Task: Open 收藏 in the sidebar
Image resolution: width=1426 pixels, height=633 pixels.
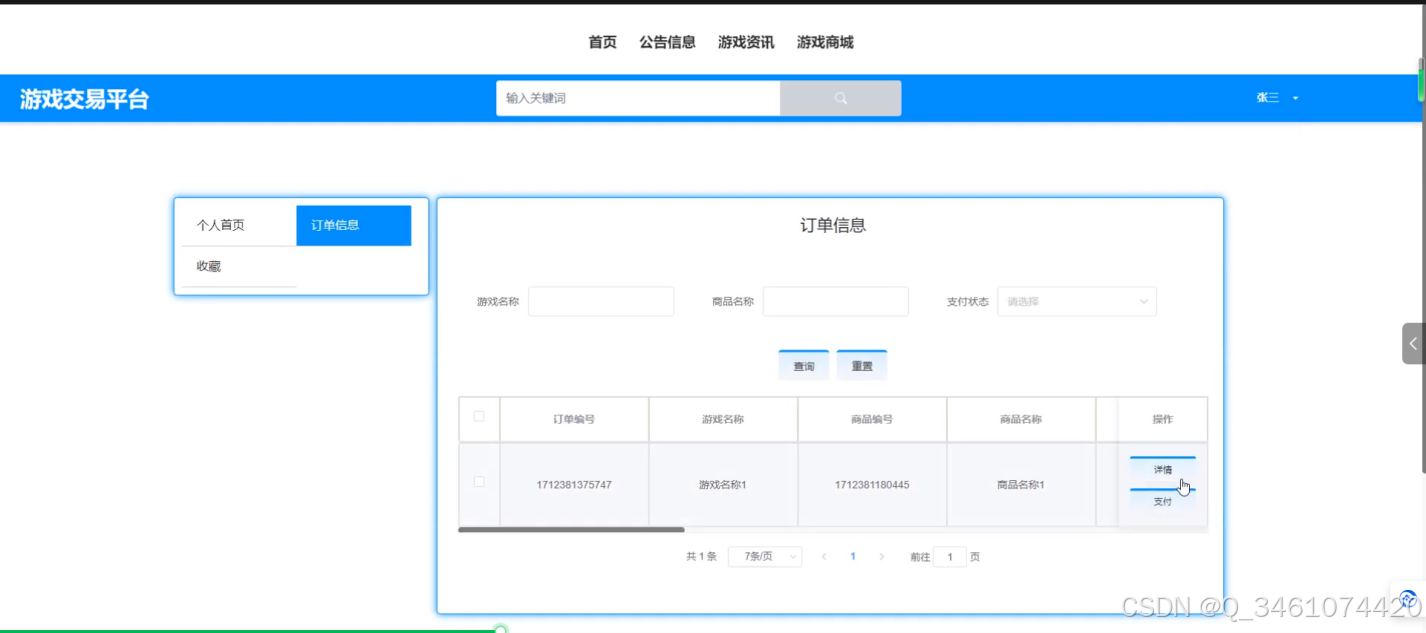Action: 239,266
